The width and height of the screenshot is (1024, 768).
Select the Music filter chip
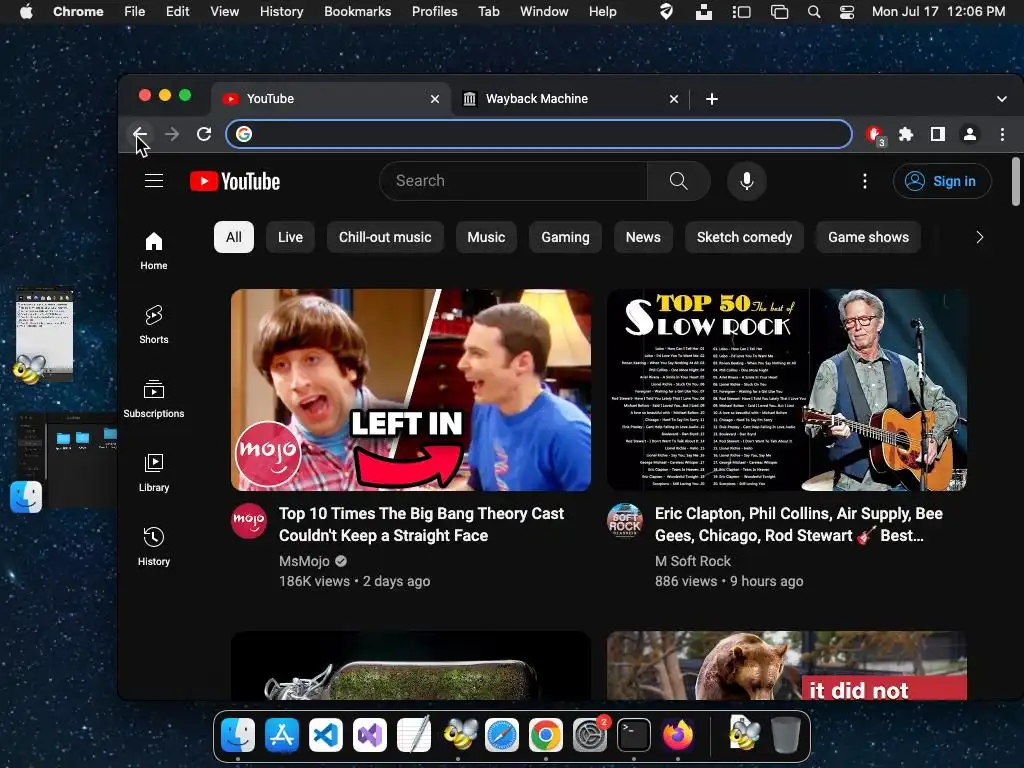point(486,237)
